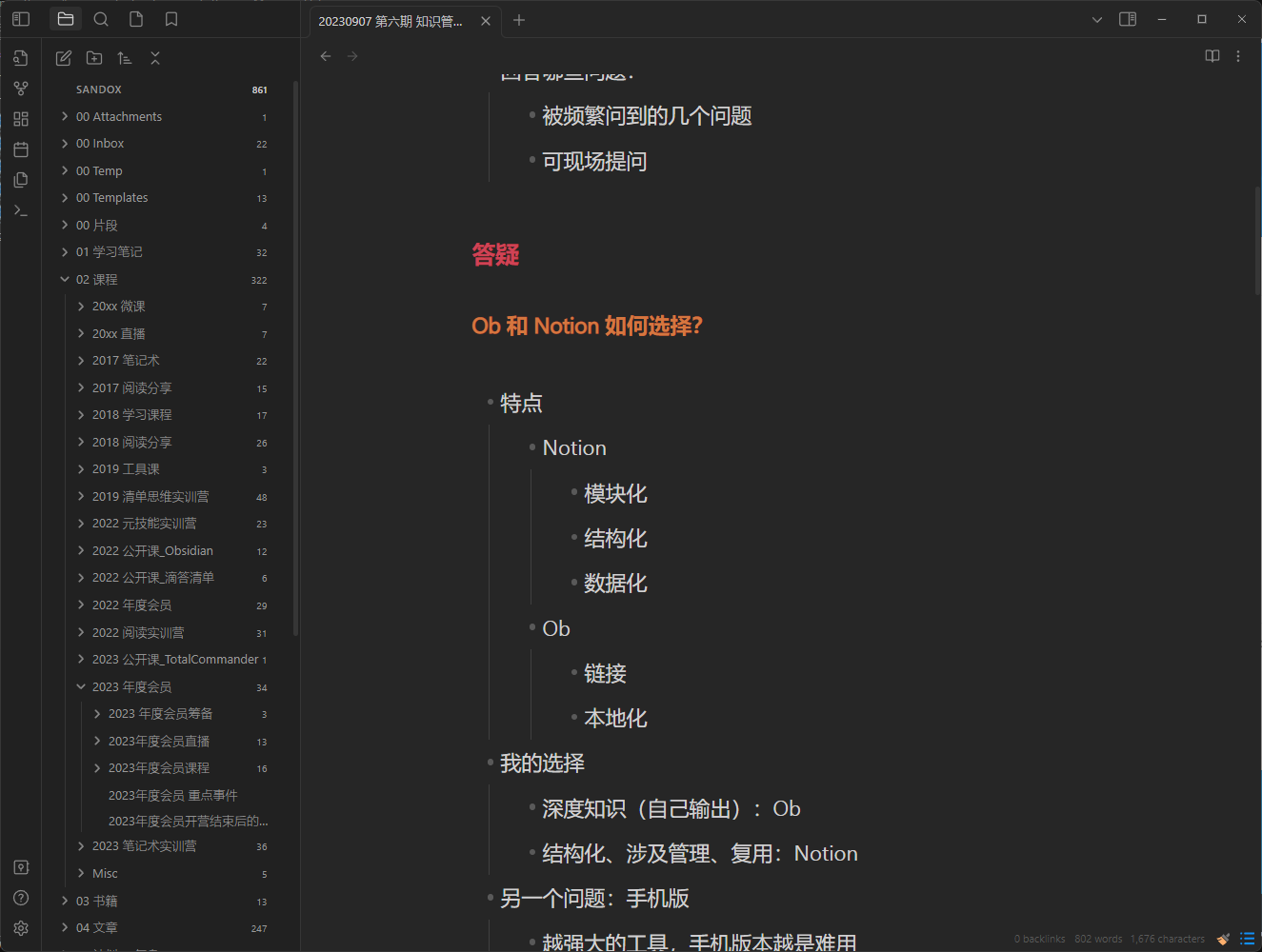Open help from the ribbon
1262x952 pixels.
21,898
